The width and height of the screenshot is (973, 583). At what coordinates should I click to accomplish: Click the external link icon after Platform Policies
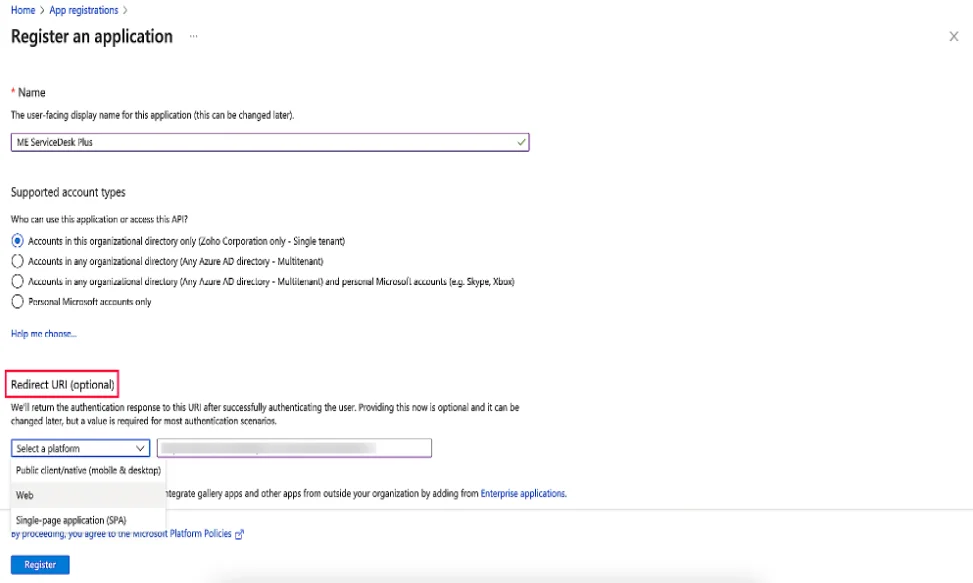[x=240, y=534]
